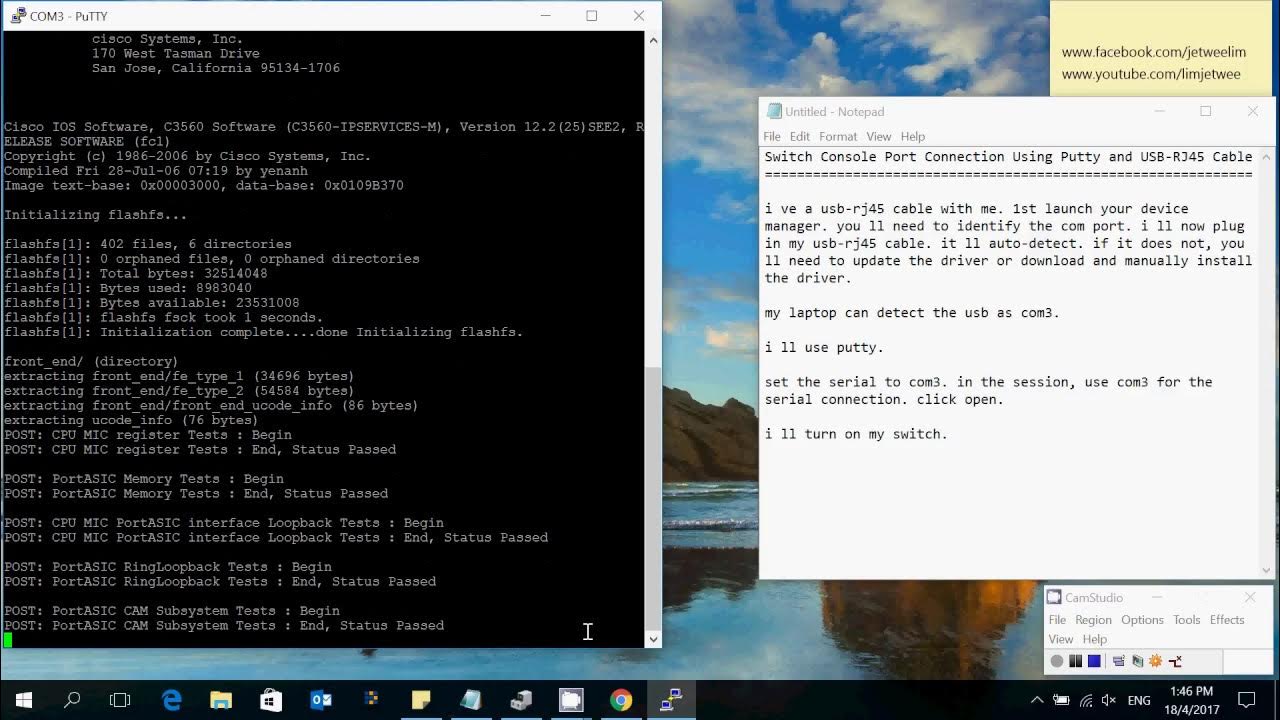Open CamStudio Effects menu

[x=1227, y=620]
